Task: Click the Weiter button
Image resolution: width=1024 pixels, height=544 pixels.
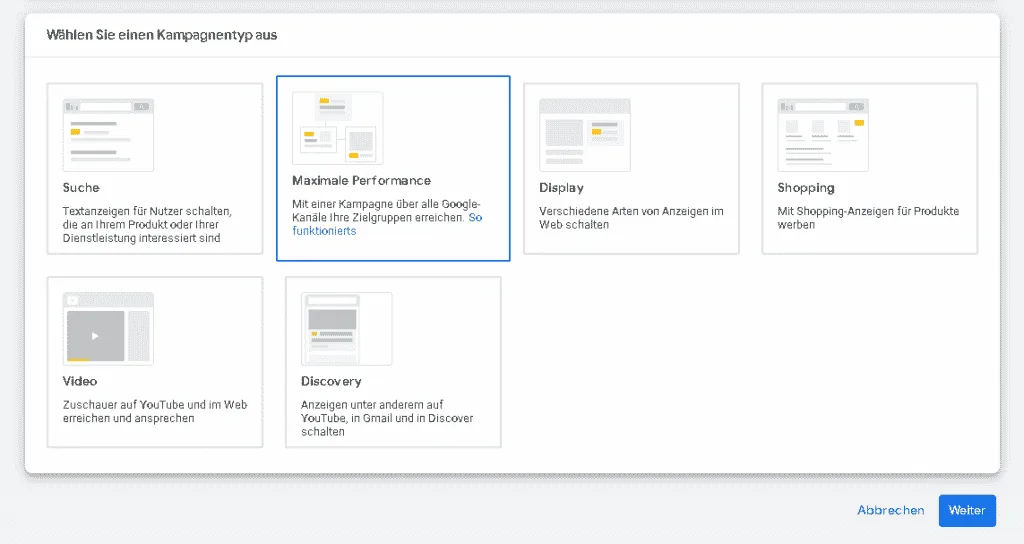Action: pos(967,511)
